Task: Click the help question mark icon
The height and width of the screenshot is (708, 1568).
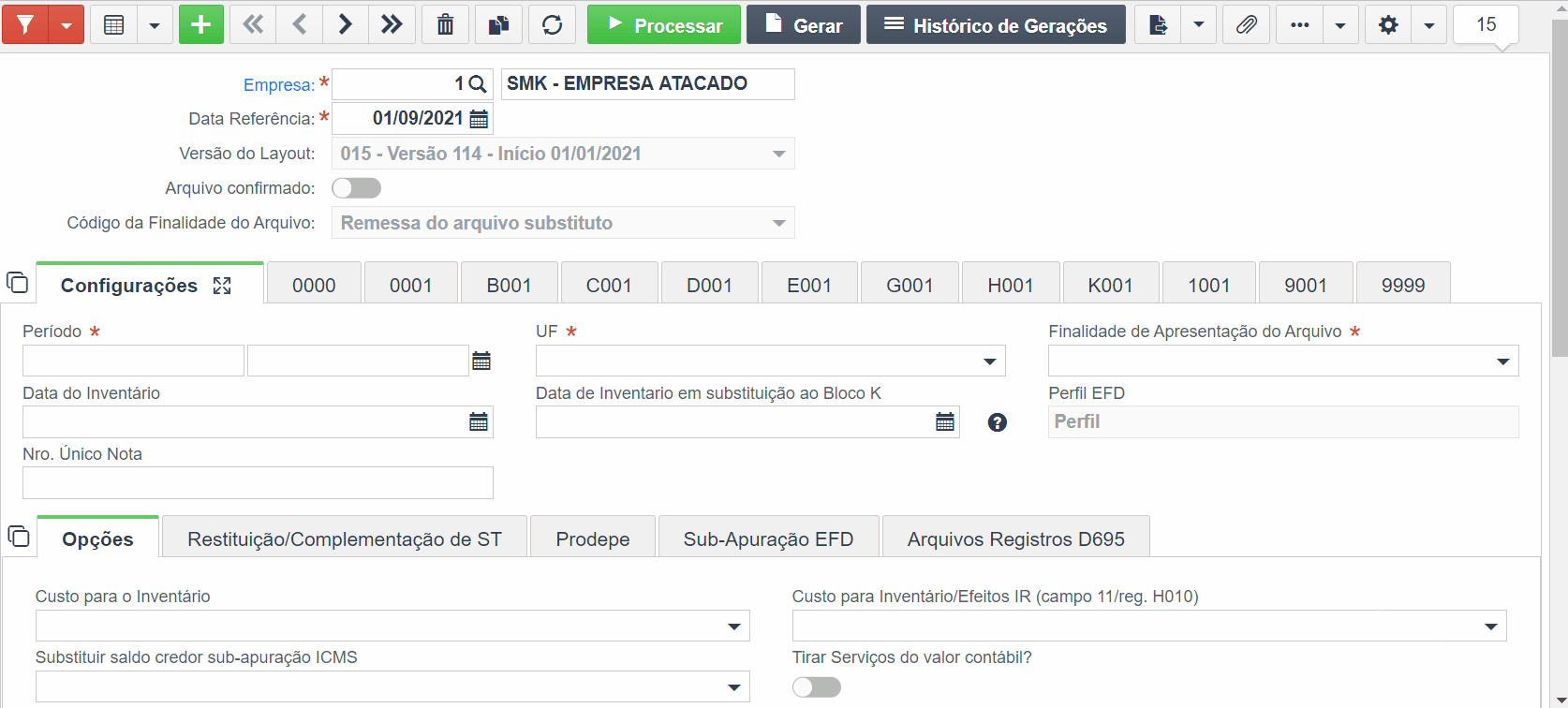Action: point(998,422)
